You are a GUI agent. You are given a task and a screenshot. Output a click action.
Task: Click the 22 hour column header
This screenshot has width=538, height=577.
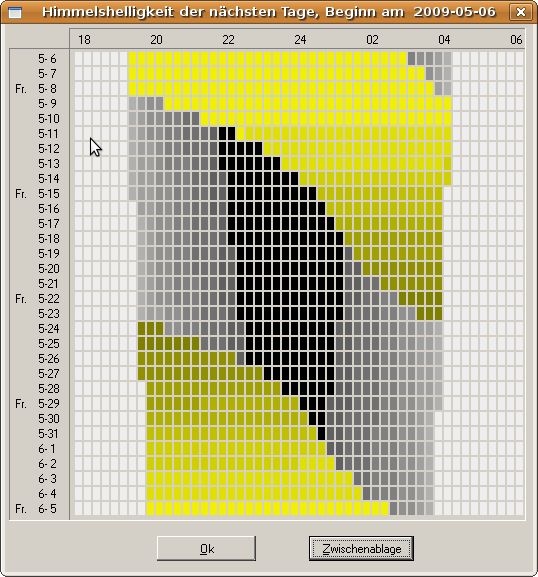tap(228, 39)
